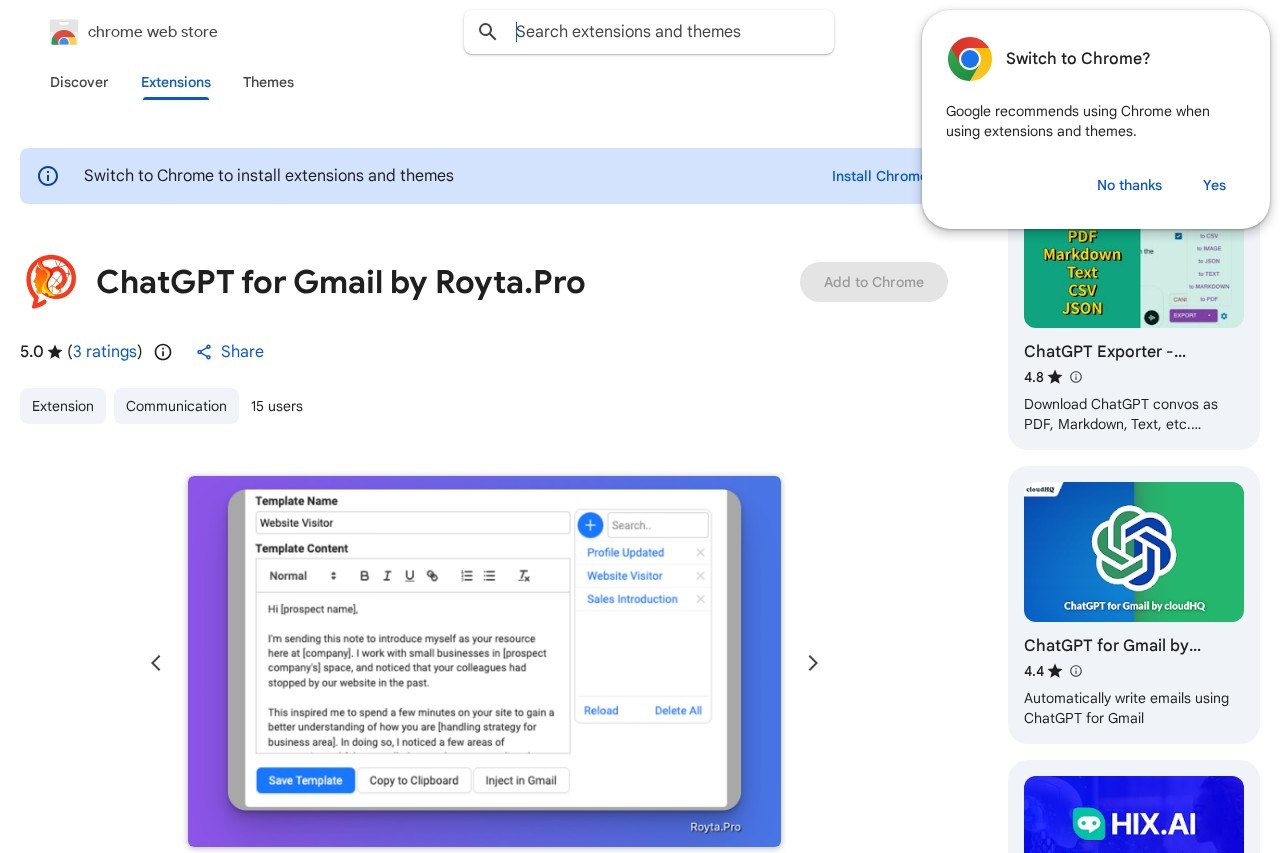
Task: Share the ChatGPT for Gmail extension
Action: point(230,352)
